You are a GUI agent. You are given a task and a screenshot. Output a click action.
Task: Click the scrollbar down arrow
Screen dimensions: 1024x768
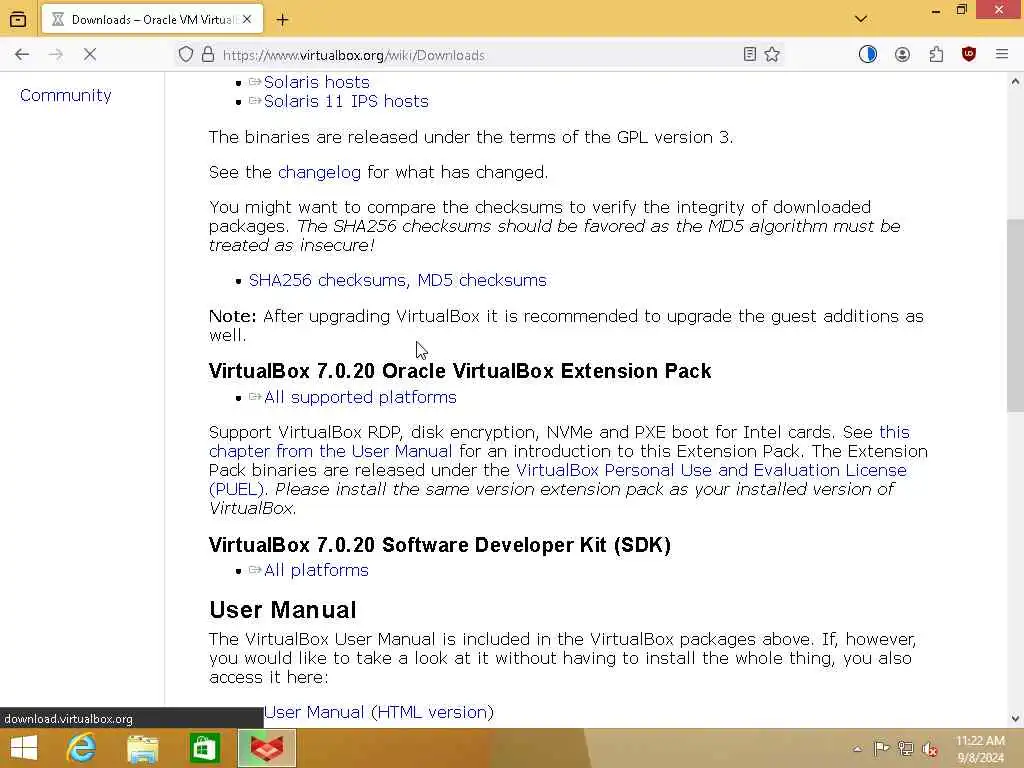[x=1015, y=719]
